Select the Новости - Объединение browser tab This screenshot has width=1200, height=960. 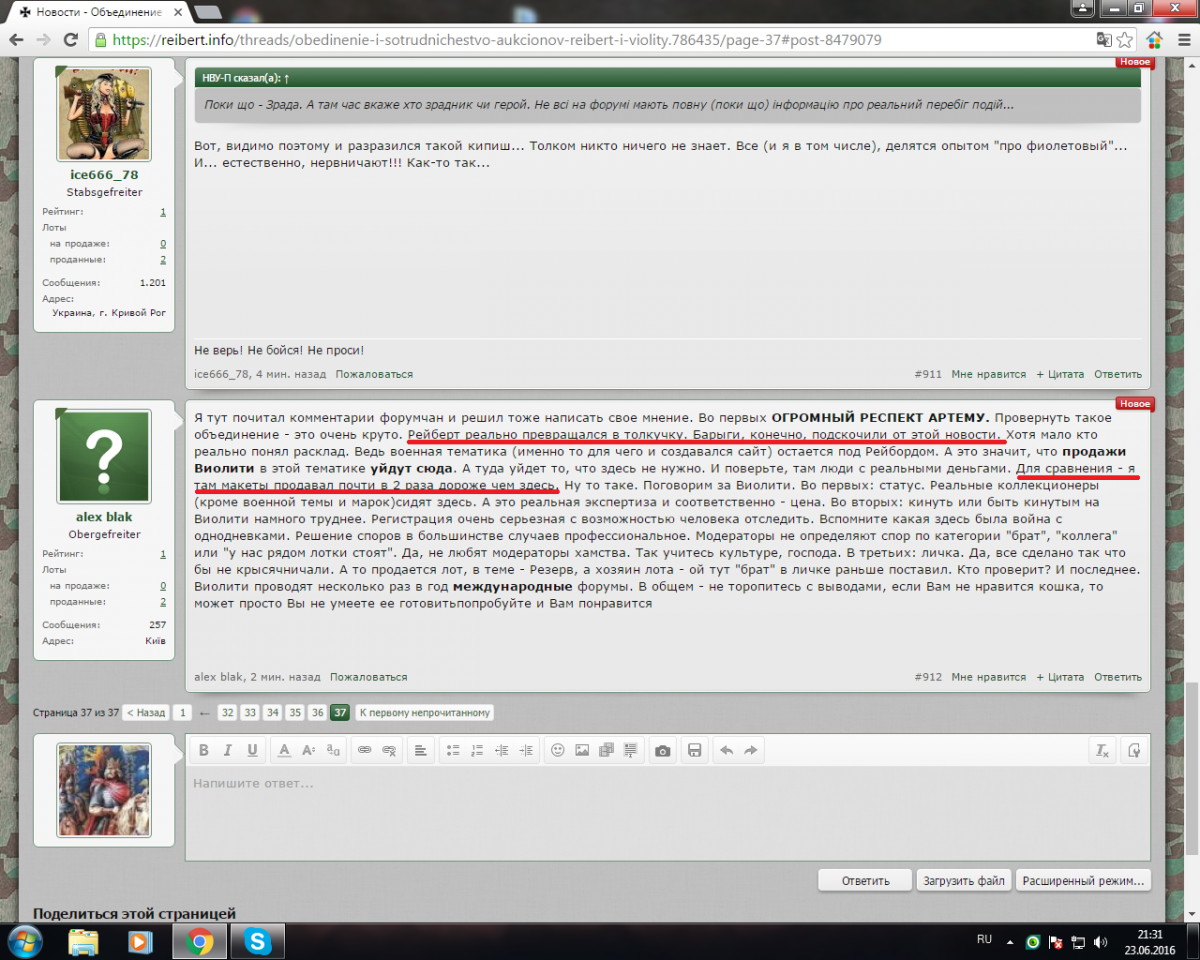(x=98, y=12)
